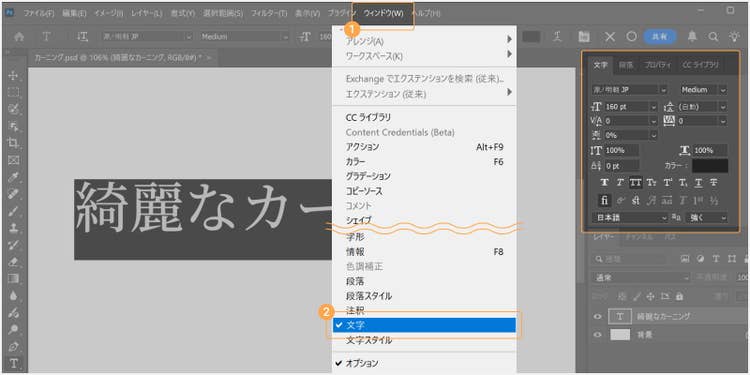Image resolution: width=750 pixels, height=375 pixels.
Task: Open the Discover lightbulb icon
Action: coord(734,36)
